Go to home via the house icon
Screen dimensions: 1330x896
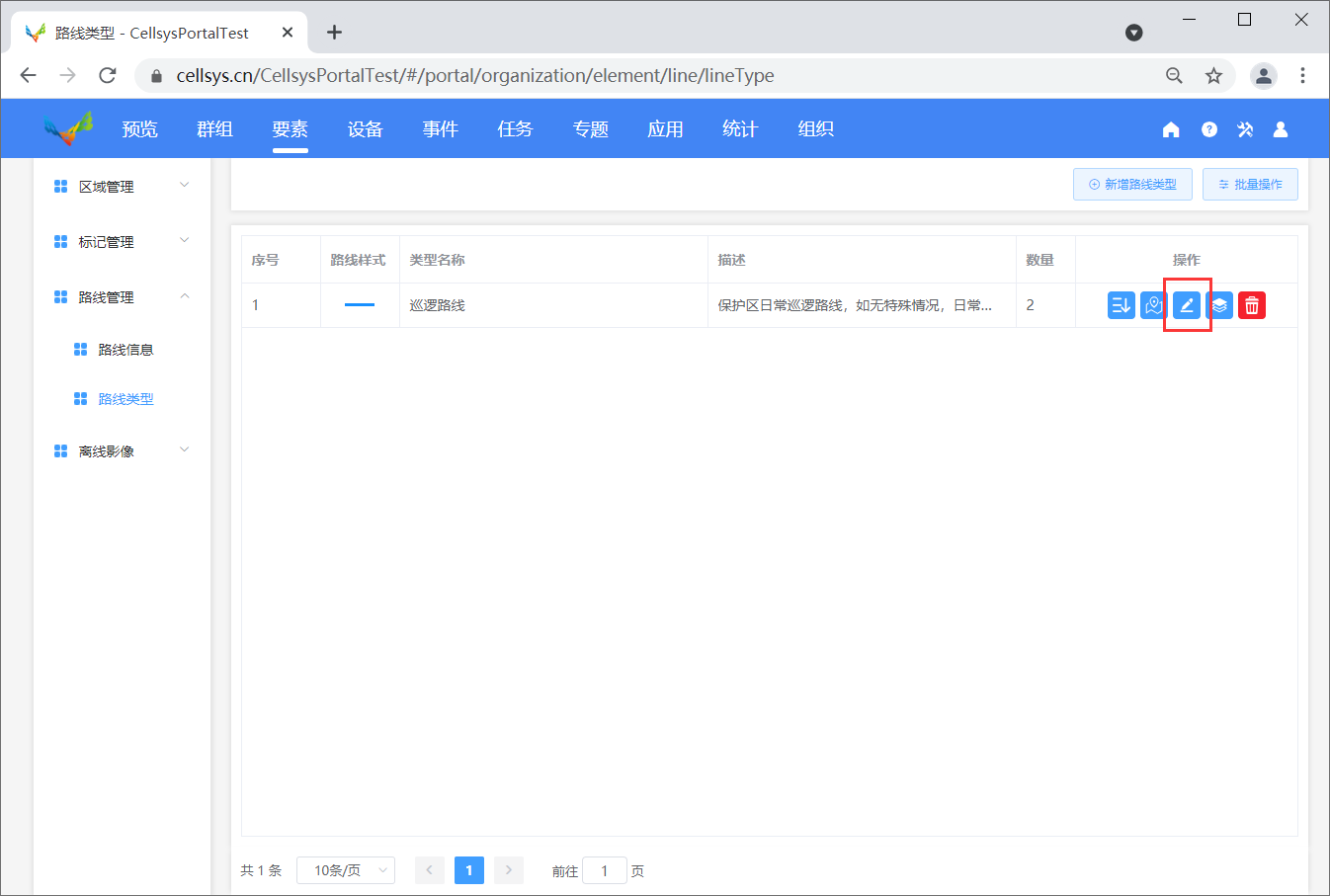tap(1171, 129)
